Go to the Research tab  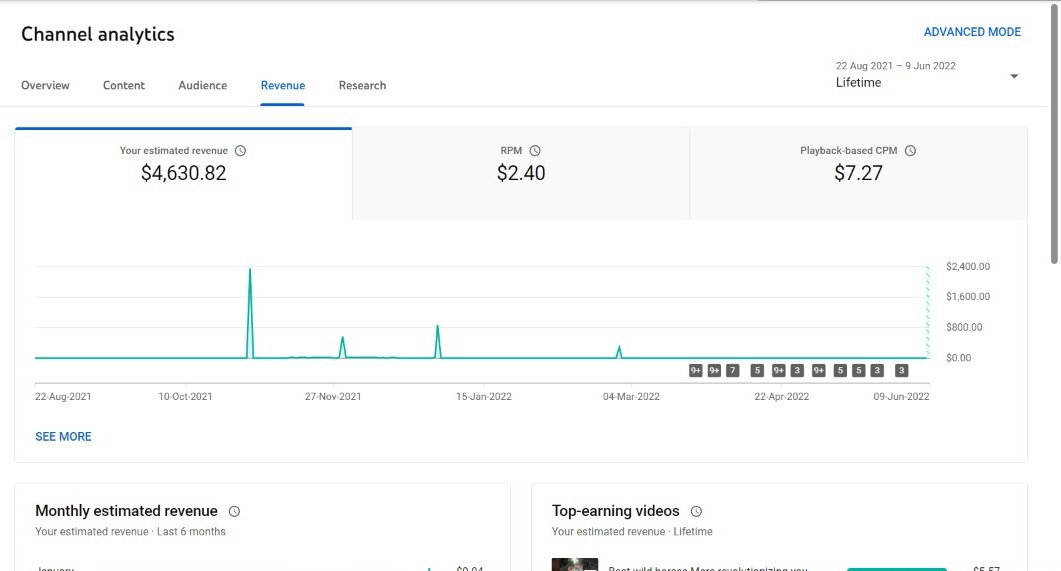point(362,85)
